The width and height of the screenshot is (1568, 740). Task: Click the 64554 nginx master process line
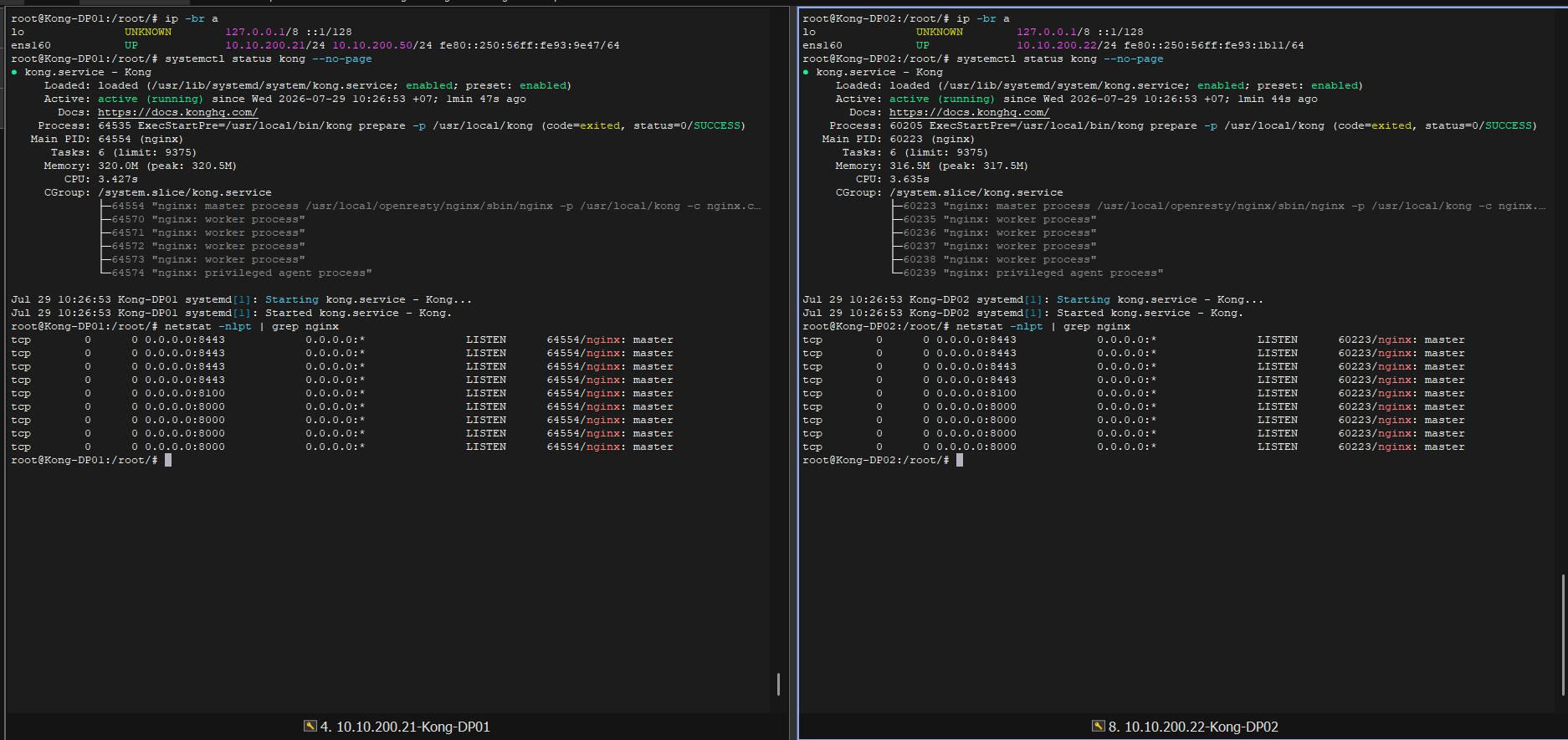point(436,206)
